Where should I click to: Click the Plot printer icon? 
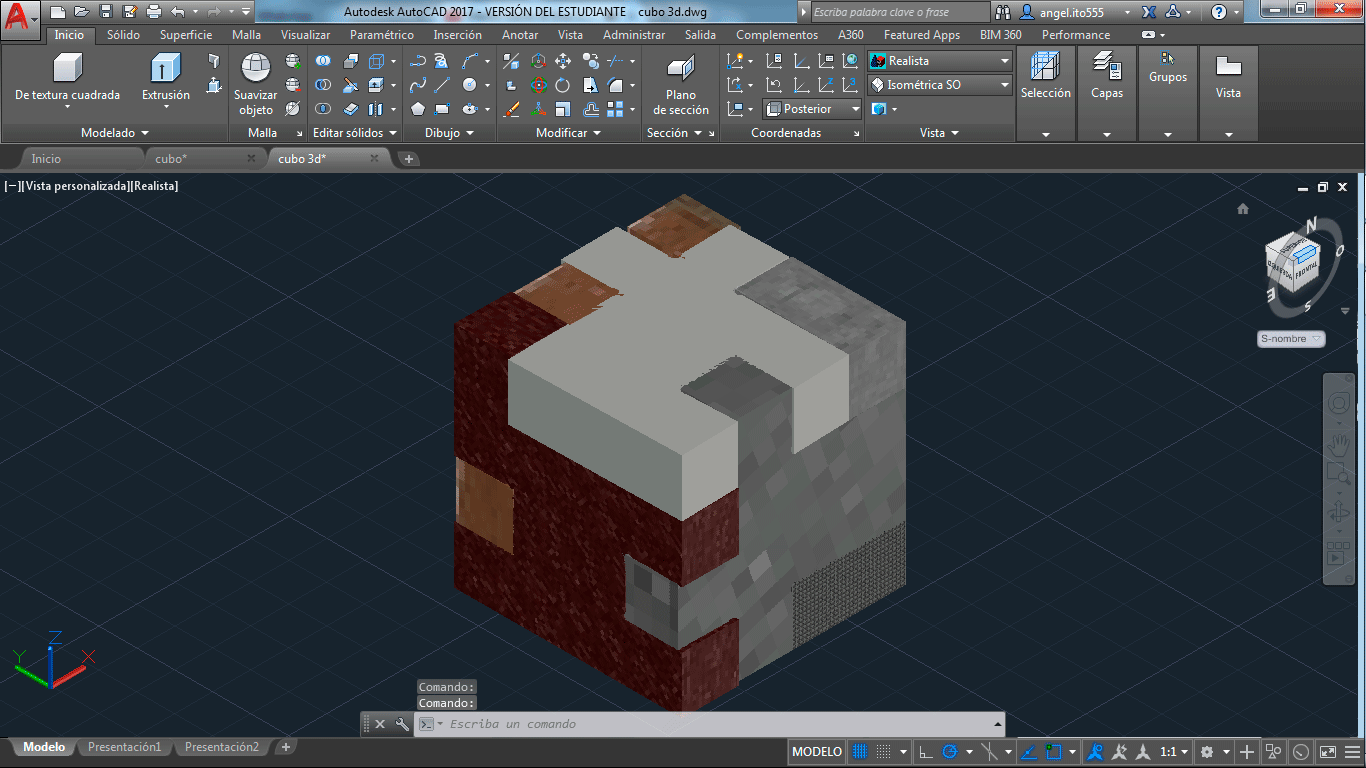coord(153,12)
